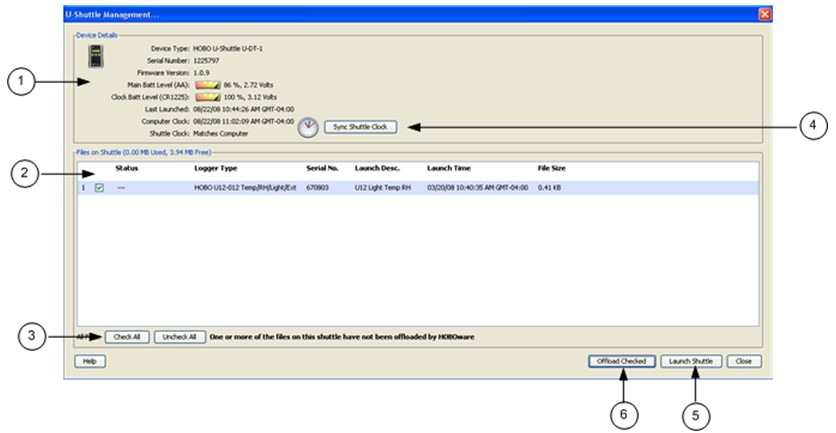836x433 pixels.
Task: Open Help for the shuttle dialog
Action: pyautogui.click(x=90, y=361)
